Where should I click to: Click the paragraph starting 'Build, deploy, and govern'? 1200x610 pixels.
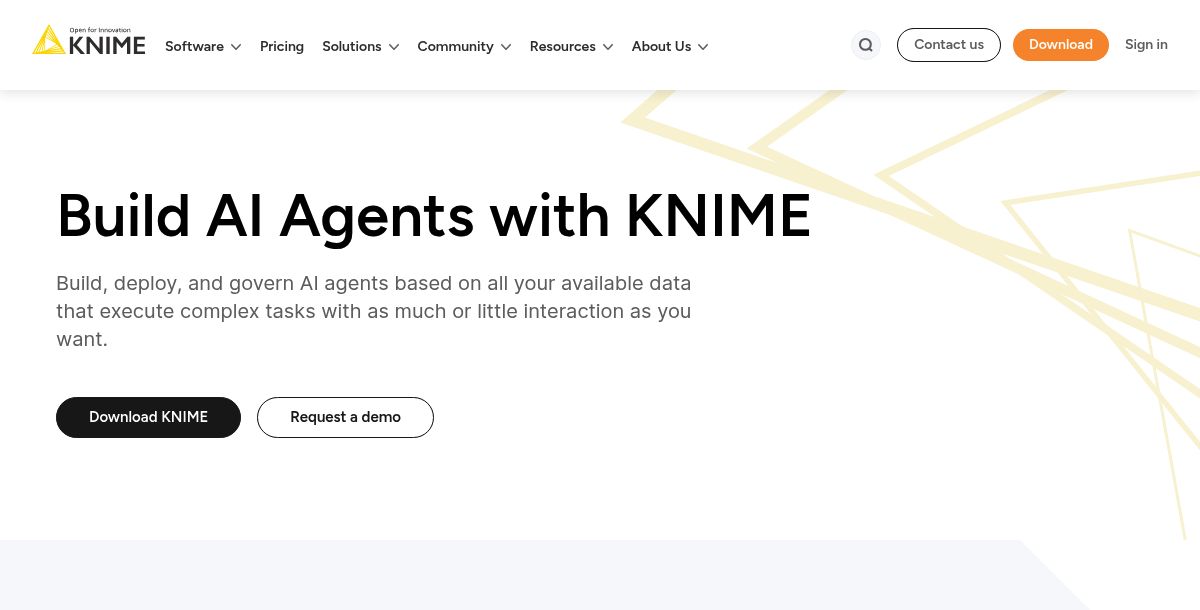click(374, 311)
